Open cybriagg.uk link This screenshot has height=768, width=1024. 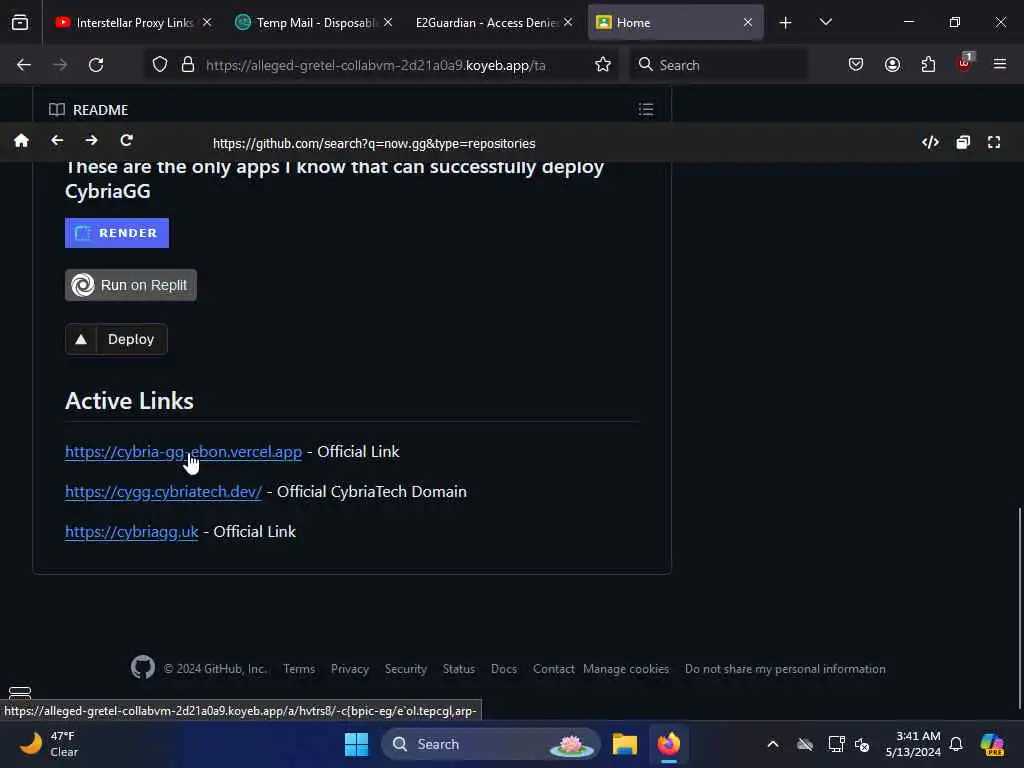[132, 532]
